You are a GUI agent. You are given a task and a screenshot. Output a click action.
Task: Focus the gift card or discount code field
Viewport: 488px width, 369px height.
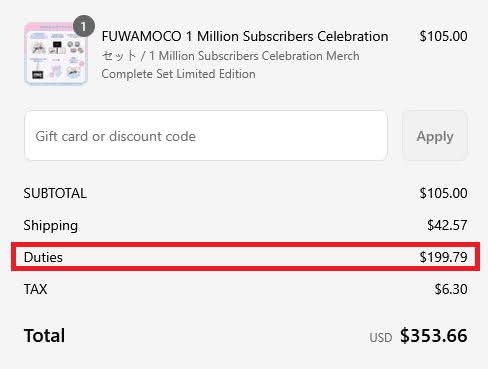pyautogui.click(x=206, y=136)
